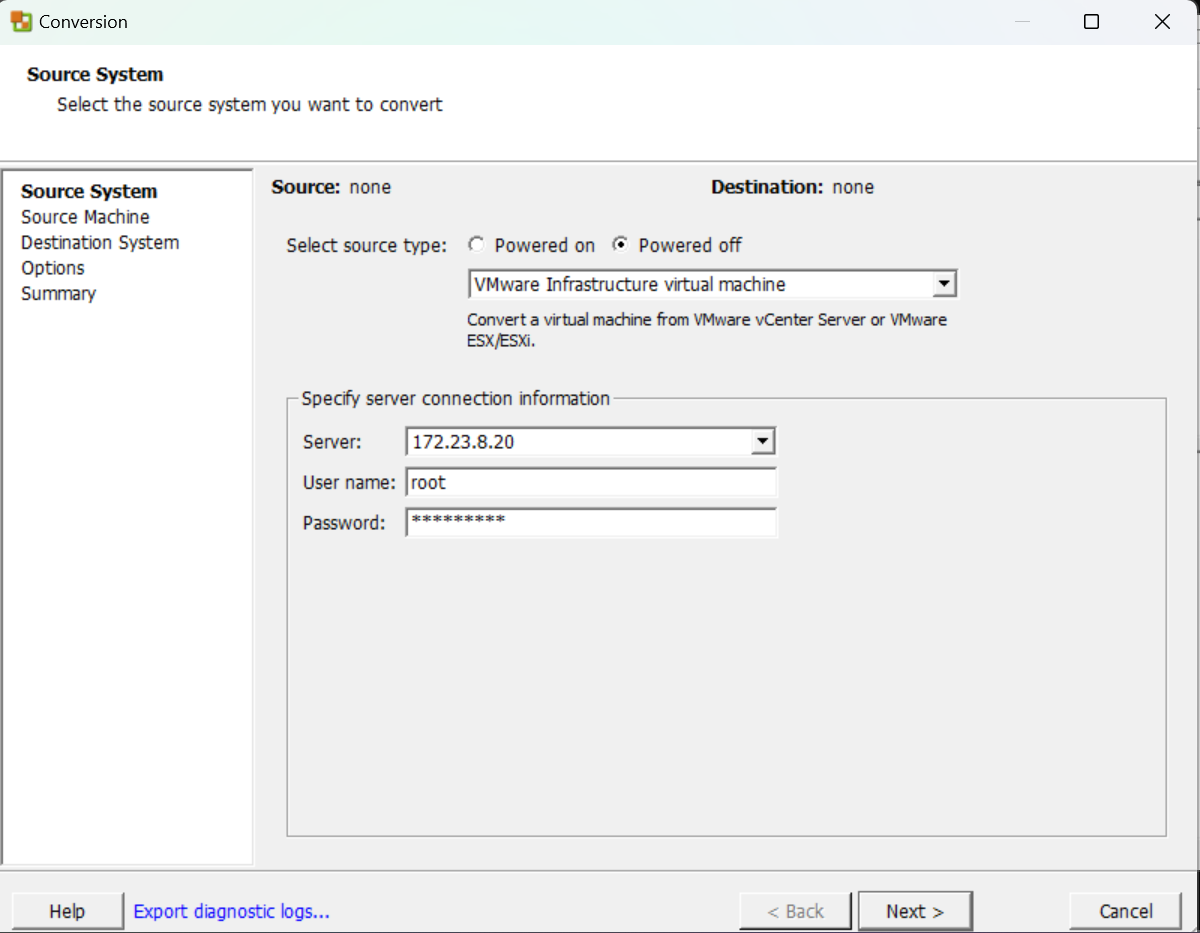Click the Next button
Viewport: 1200px width, 933px height.
pos(915,911)
